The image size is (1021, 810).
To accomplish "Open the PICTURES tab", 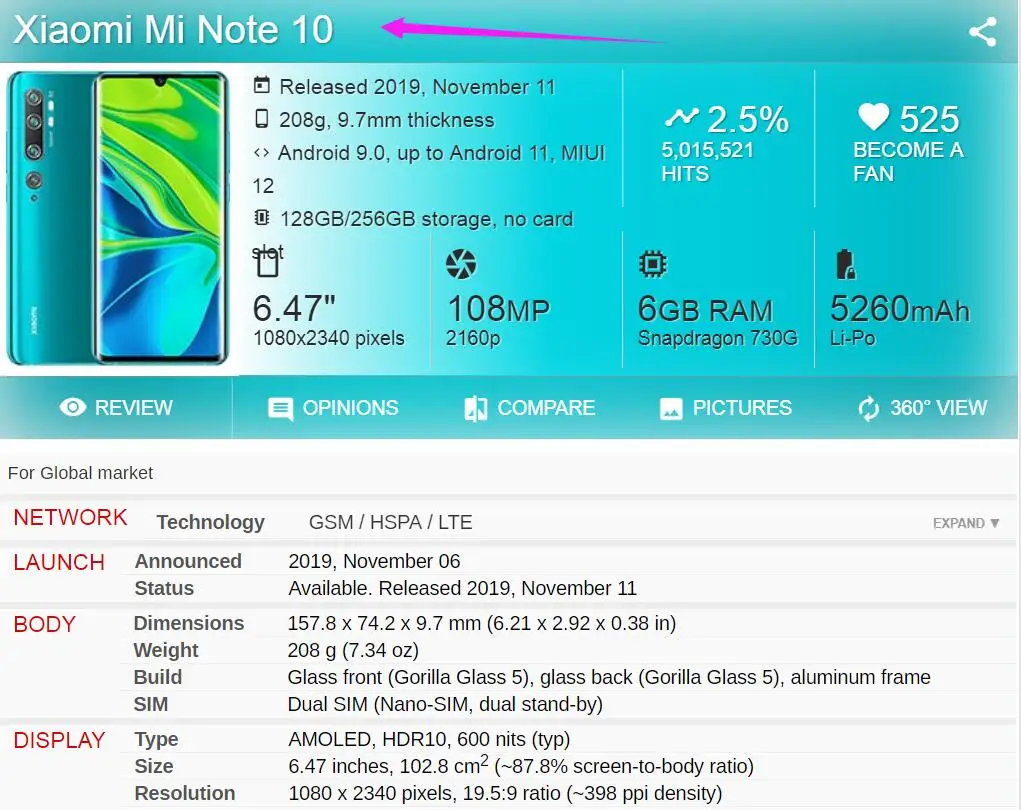I will tap(725, 408).
